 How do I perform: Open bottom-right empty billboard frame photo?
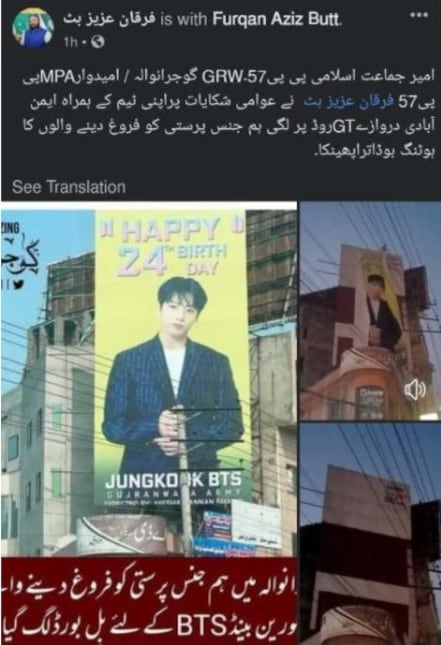coord(370,534)
